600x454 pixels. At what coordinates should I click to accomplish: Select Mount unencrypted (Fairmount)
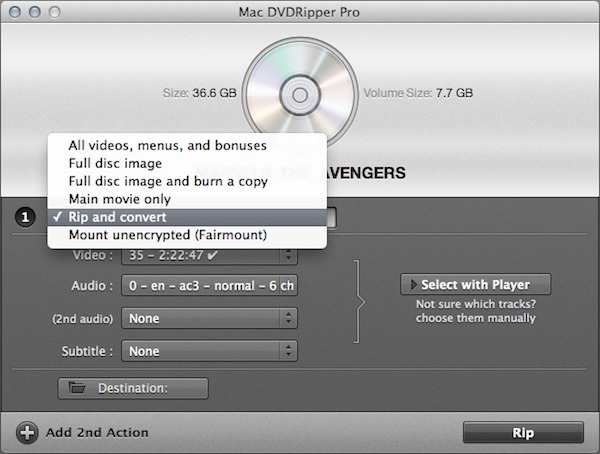[187, 235]
